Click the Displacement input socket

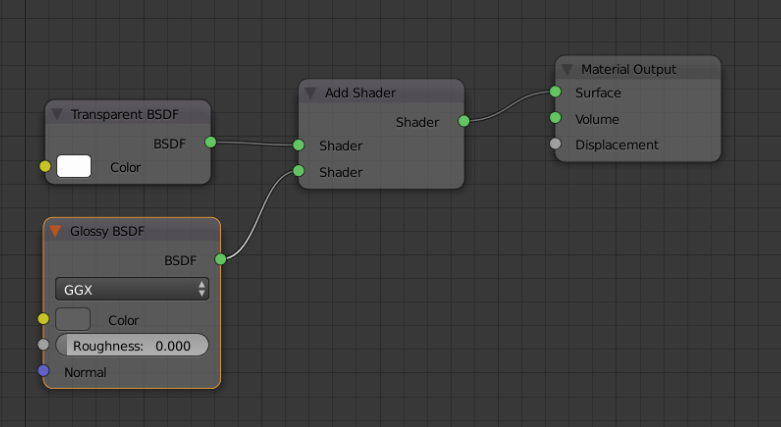point(555,144)
